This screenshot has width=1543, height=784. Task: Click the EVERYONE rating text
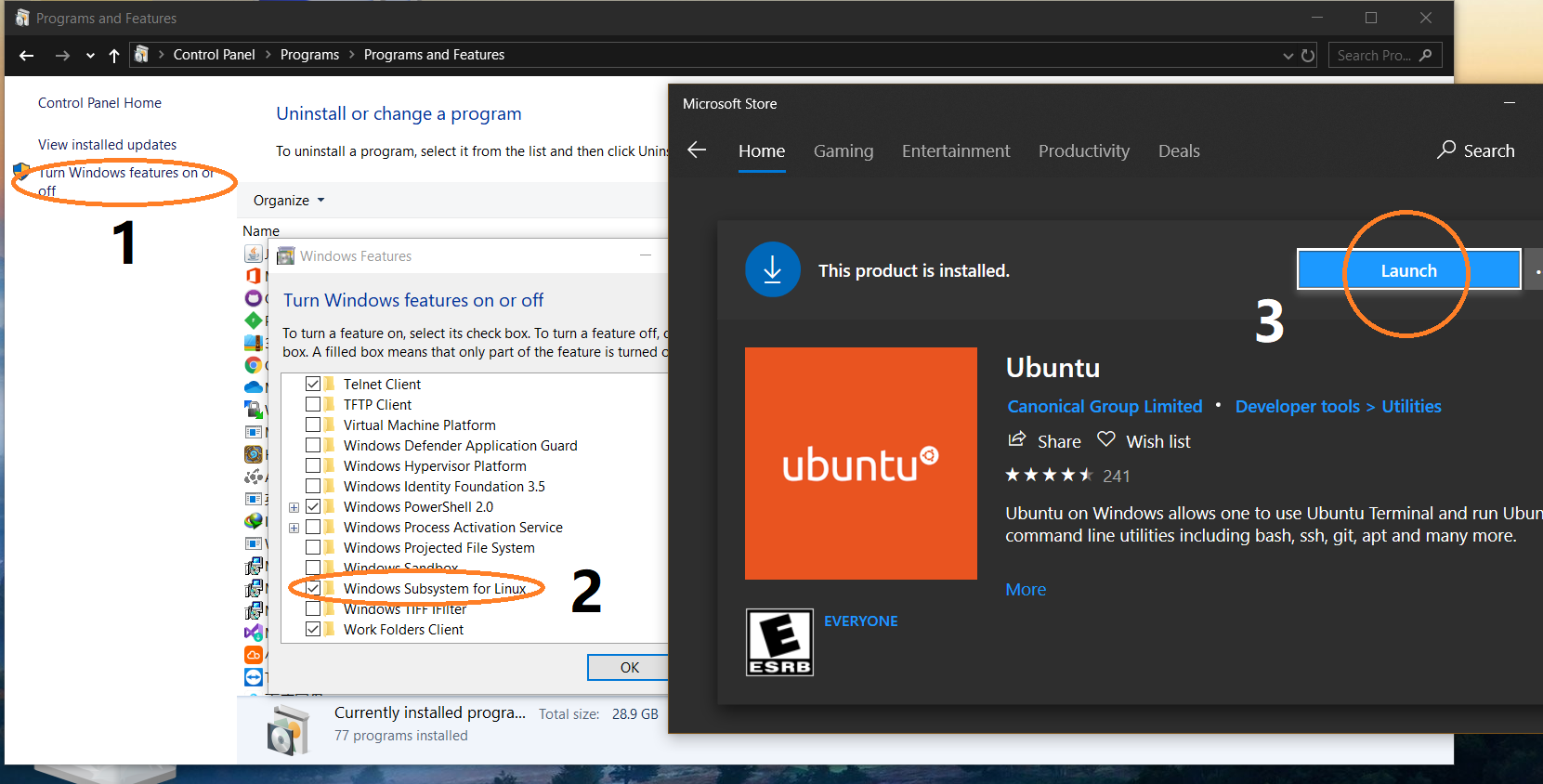tap(860, 621)
